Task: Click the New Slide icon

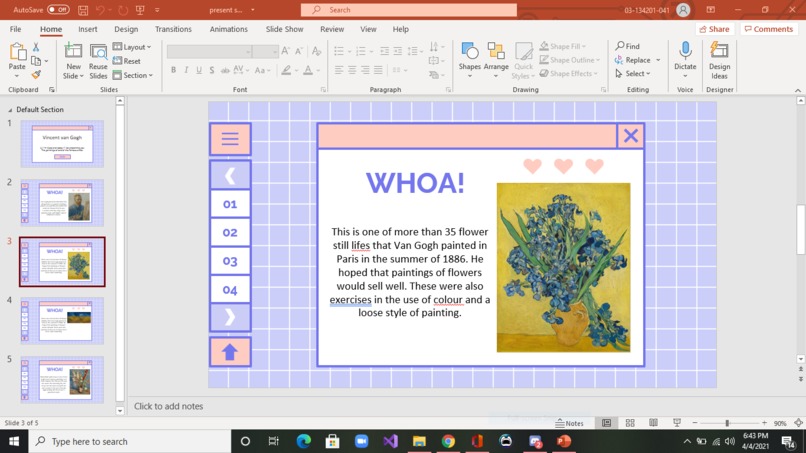Action: (x=73, y=51)
